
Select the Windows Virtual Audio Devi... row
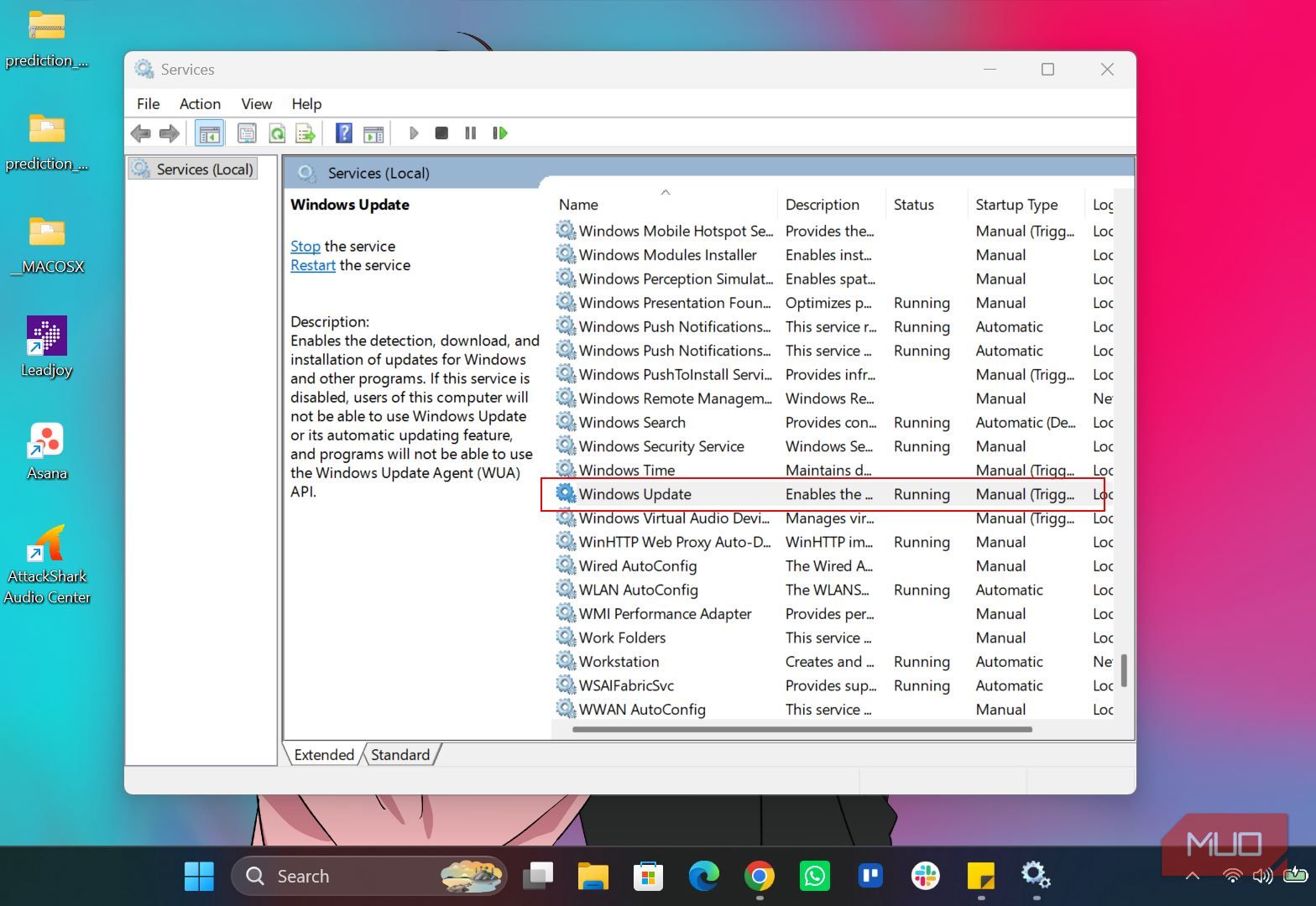click(833, 518)
